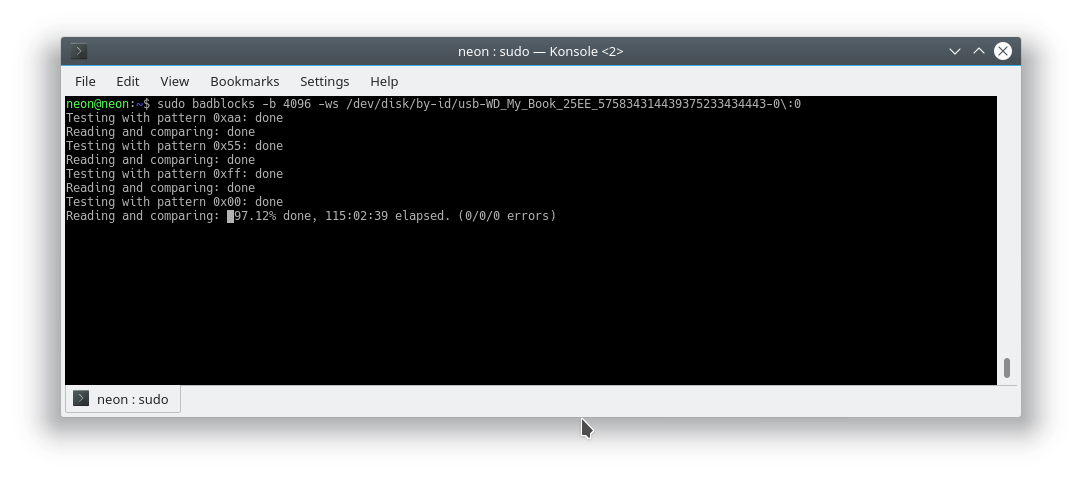Open the Edit menu
1082x478 pixels.
(x=128, y=81)
